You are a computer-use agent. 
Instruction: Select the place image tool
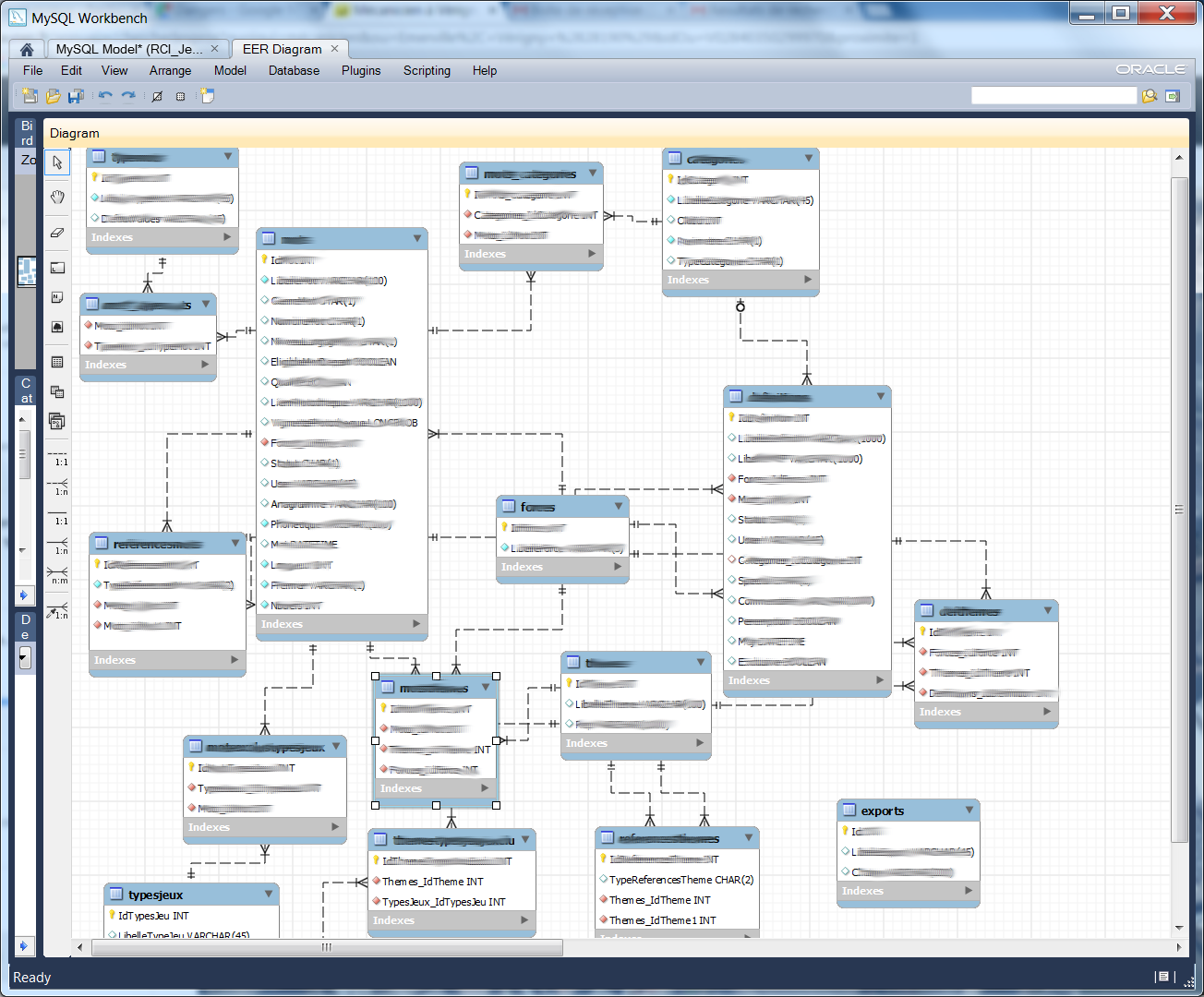click(57, 327)
